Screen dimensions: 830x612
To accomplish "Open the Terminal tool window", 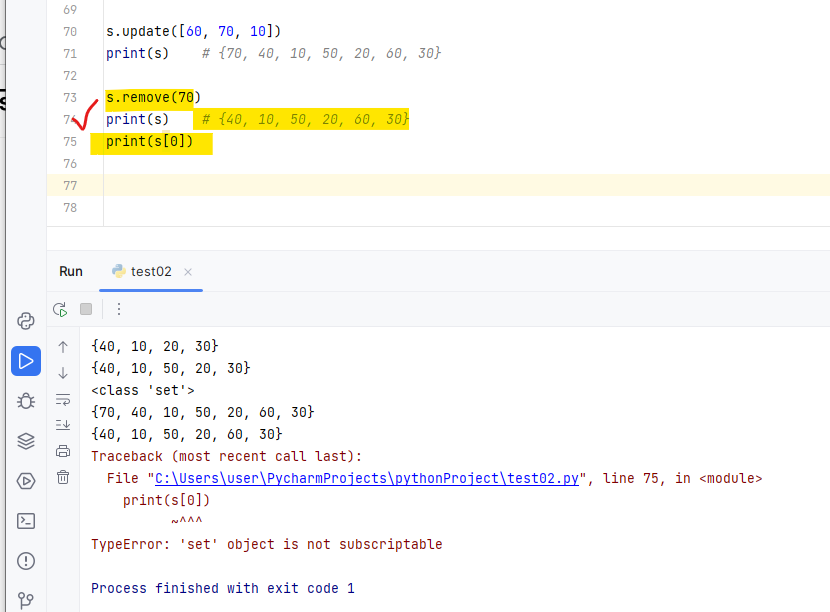I will coord(25,521).
